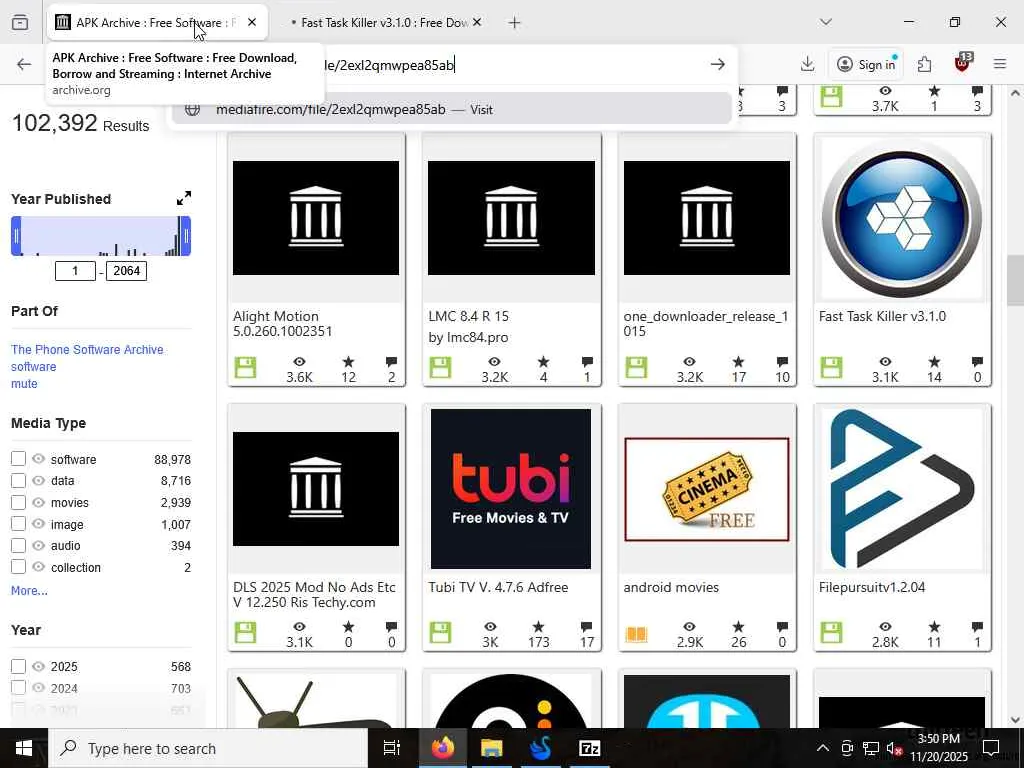
Task: Open a new tab with plus button
Action: (515, 23)
